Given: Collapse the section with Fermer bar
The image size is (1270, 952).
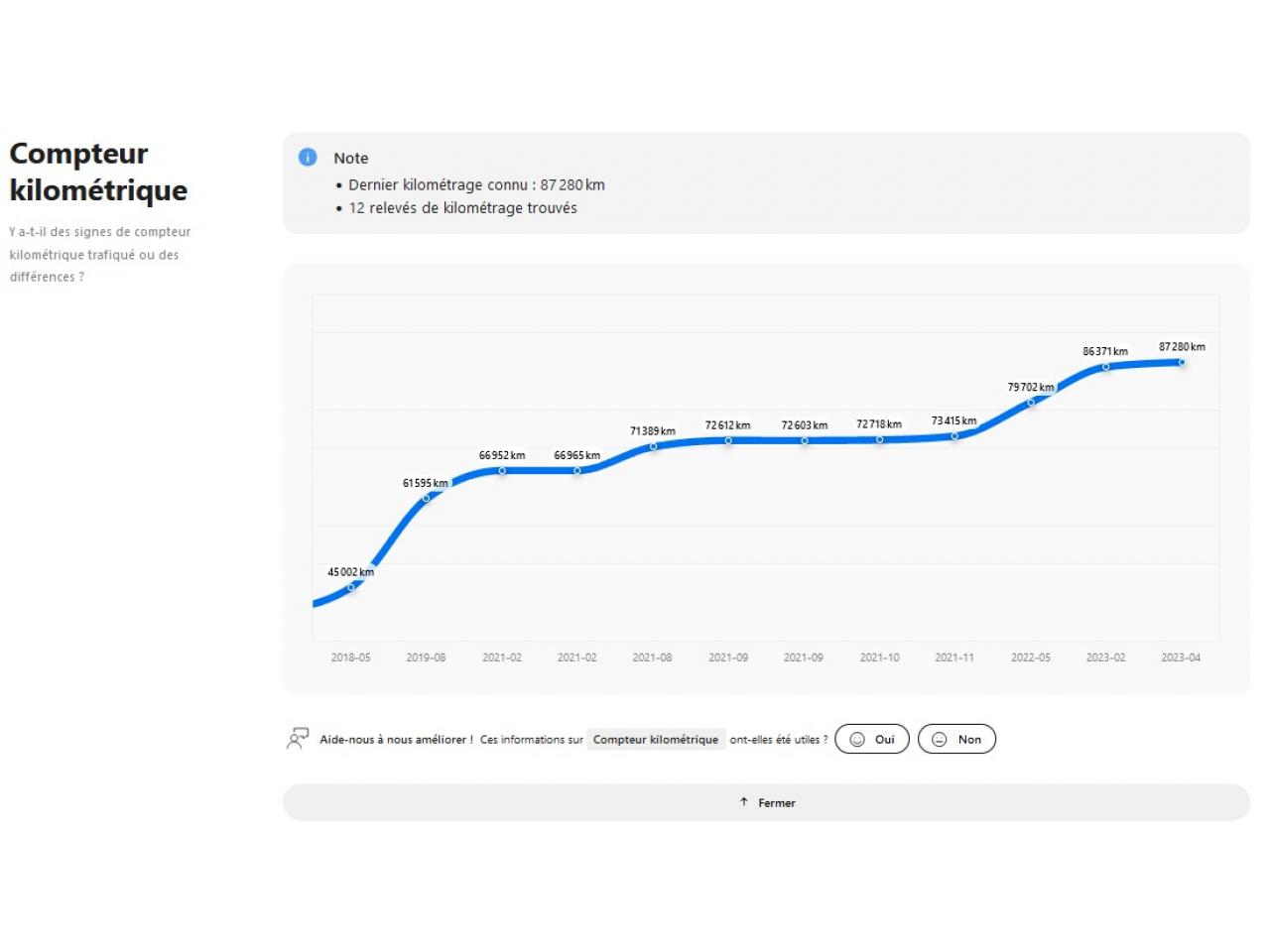Looking at the screenshot, I should tap(766, 802).
